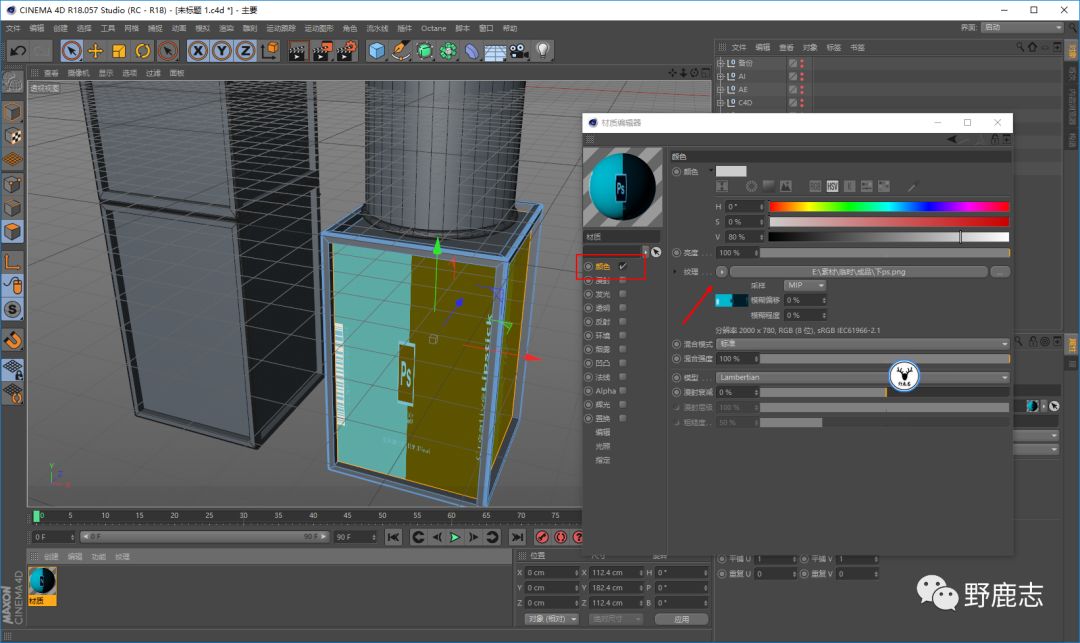
Task: Open the 文件 menu in menu bar
Action: click(x=12, y=28)
